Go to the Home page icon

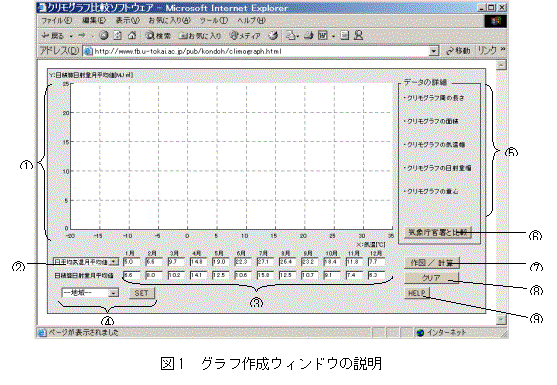tap(132, 35)
